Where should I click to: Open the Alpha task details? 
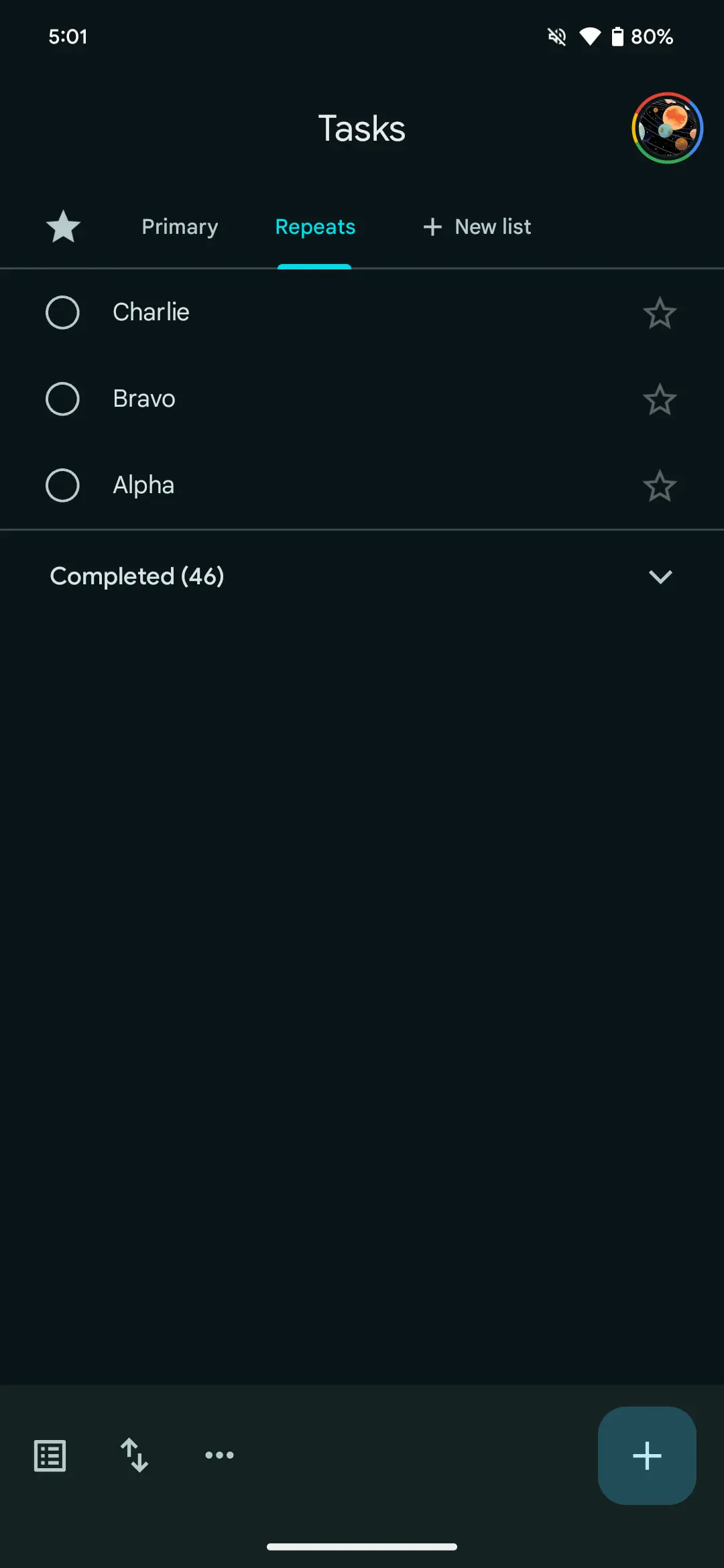pyautogui.click(x=143, y=485)
